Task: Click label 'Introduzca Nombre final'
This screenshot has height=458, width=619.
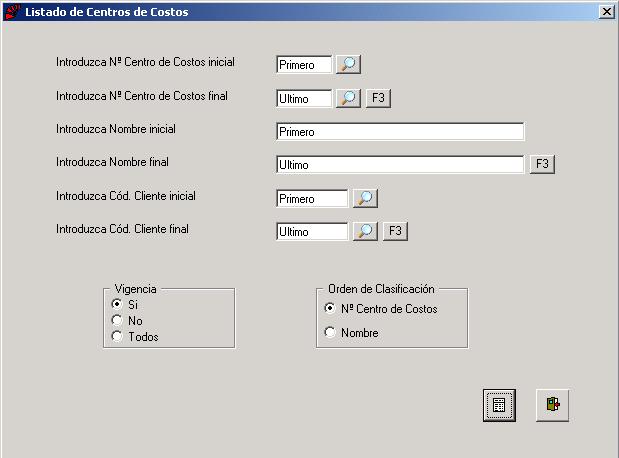Action: click(112, 162)
